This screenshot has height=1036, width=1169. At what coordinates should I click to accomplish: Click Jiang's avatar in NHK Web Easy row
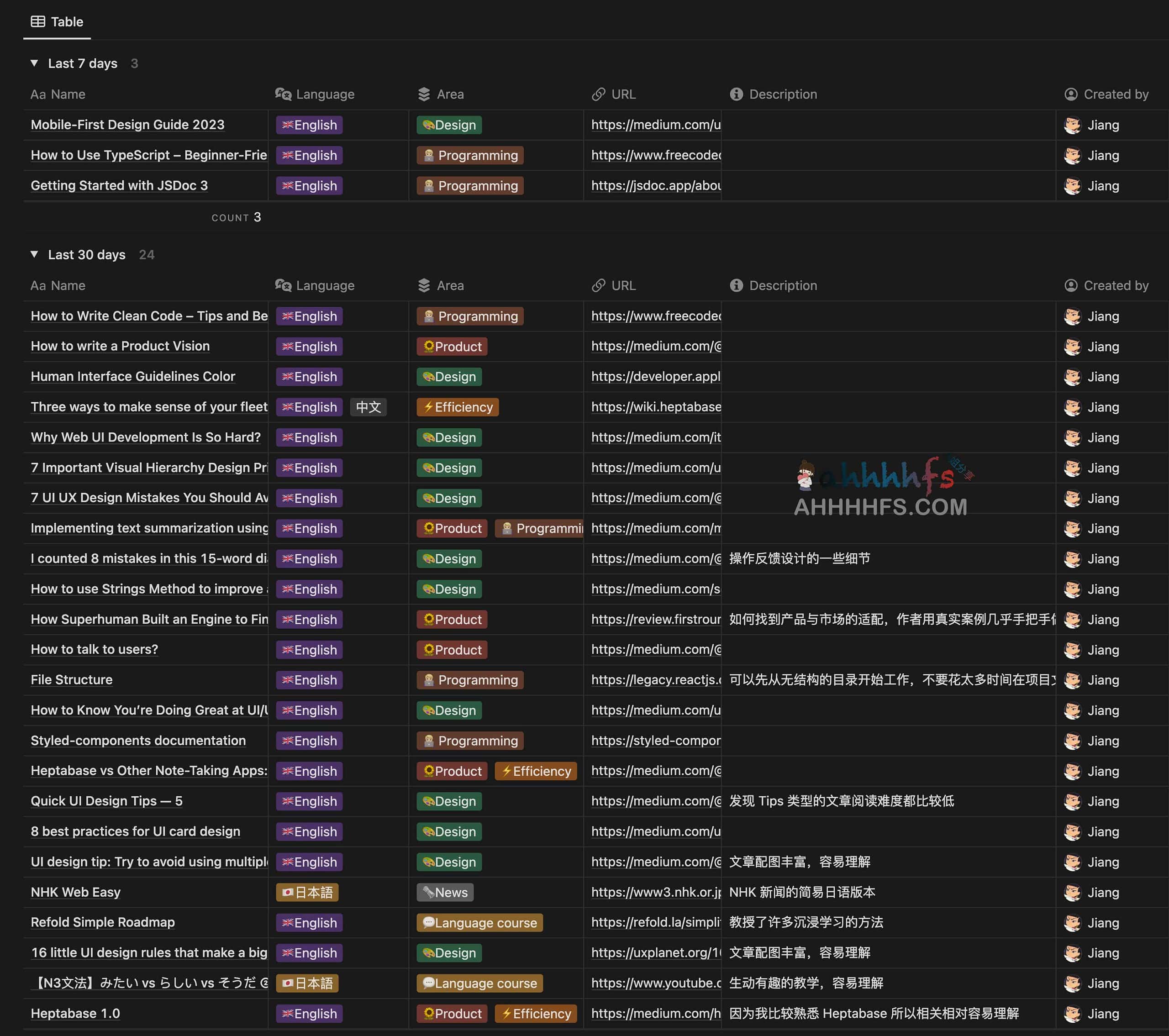pyautogui.click(x=1072, y=892)
